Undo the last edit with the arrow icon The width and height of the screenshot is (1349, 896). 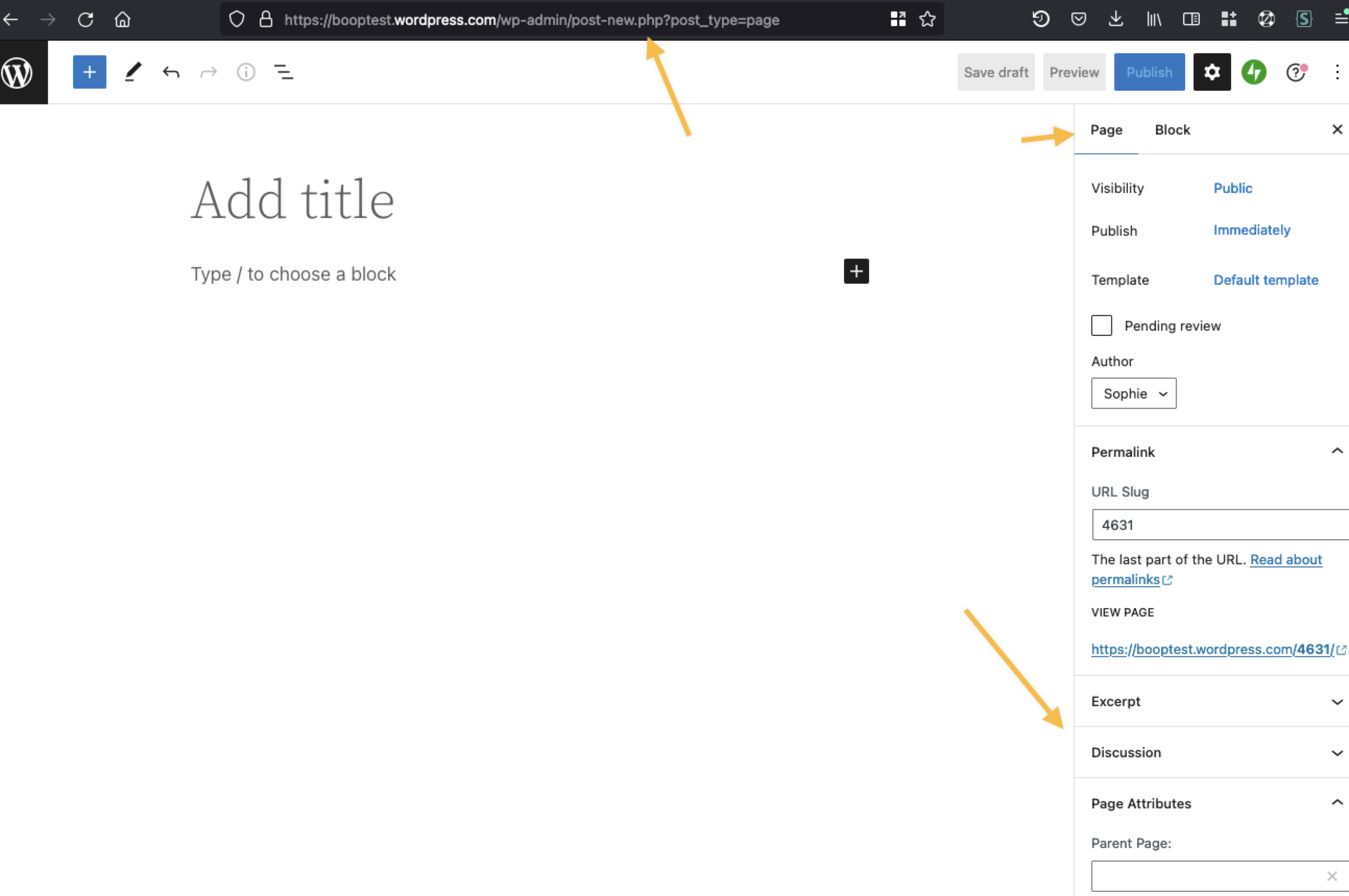click(171, 72)
